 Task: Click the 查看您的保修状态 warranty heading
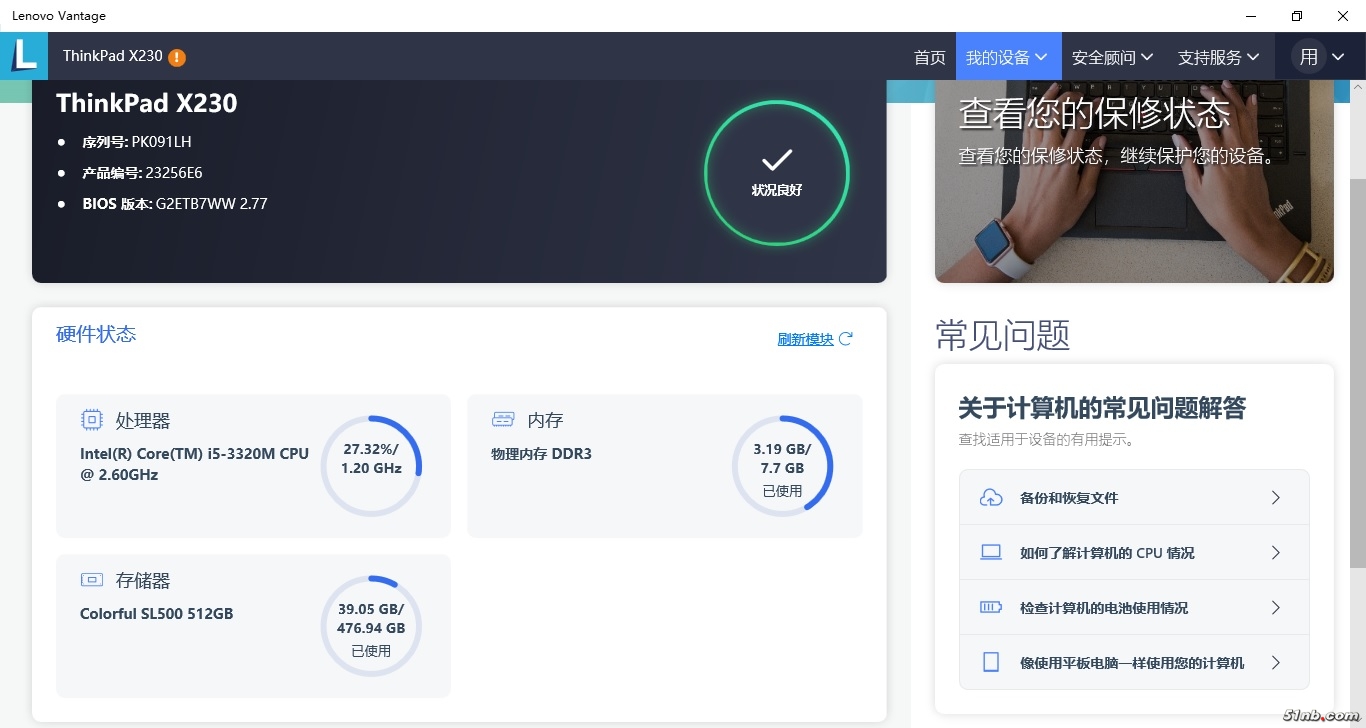point(1094,113)
